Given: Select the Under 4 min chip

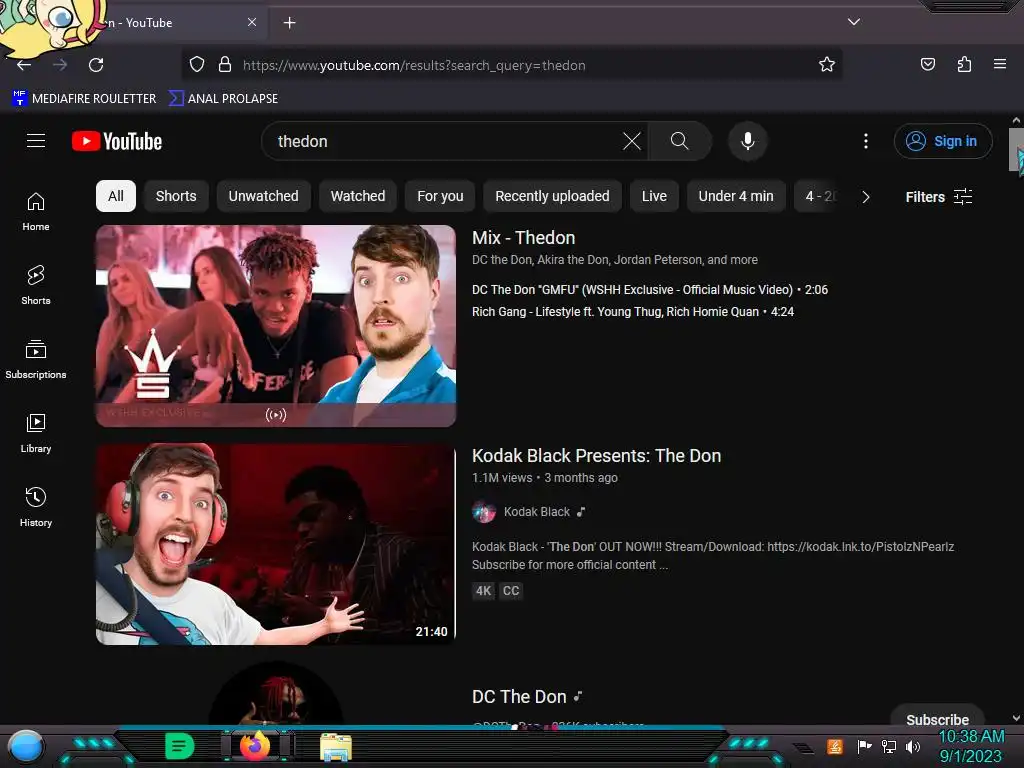Looking at the screenshot, I should click(x=735, y=196).
